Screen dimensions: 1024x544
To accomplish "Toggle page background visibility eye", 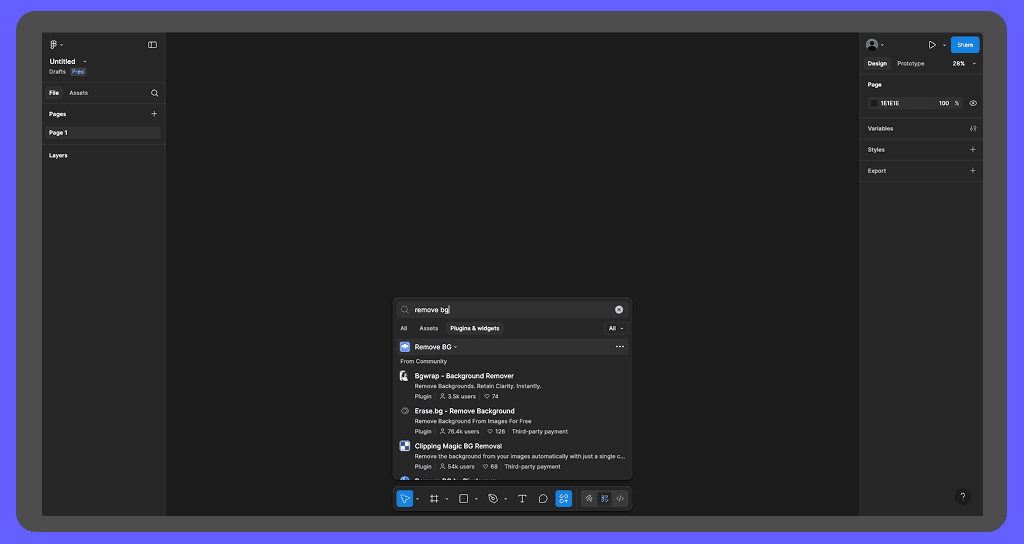I will [973, 103].
